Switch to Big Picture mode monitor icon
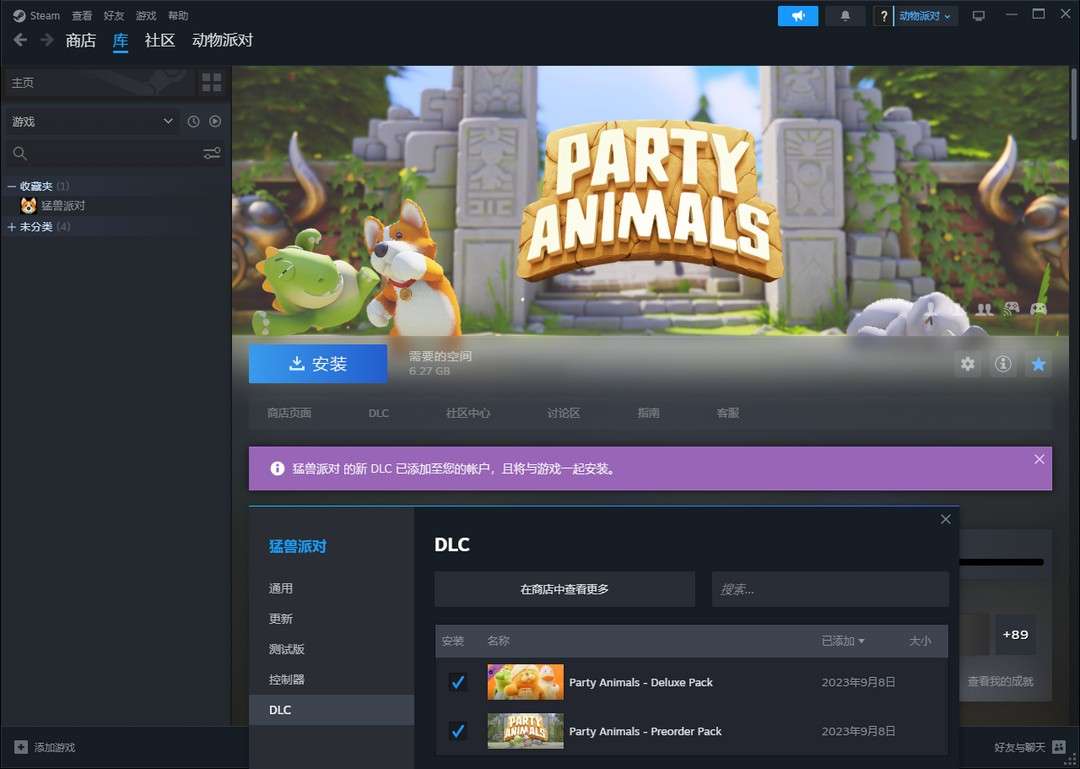The image size is (1080, 769). point(978,15)
